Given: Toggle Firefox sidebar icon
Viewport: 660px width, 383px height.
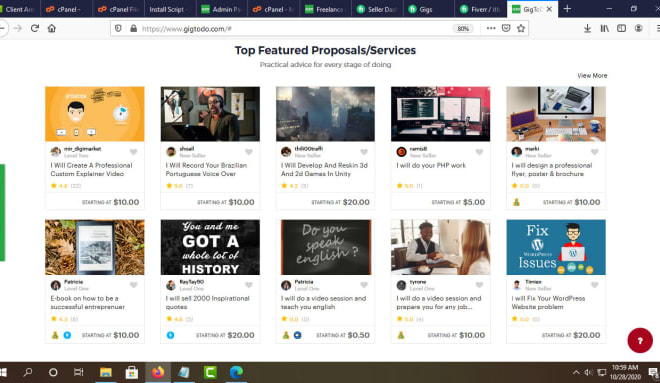Looking at the screenshot, I should coord(621,28).
